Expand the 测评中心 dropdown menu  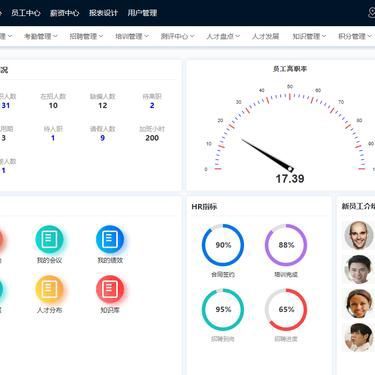(177, 36)
